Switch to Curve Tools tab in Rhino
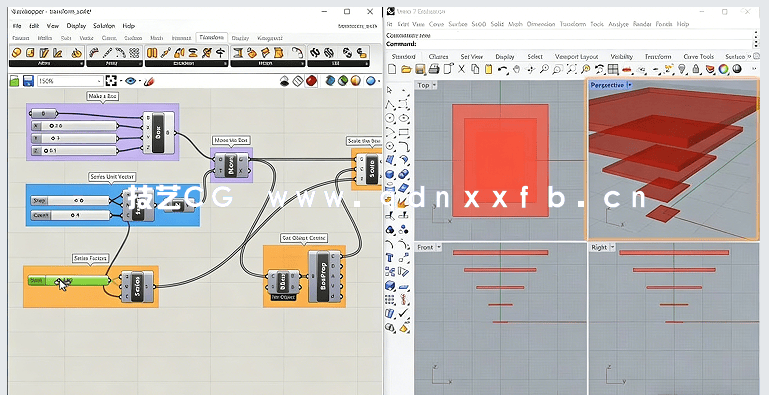This screenshot has width=769, height=395. click(x=698, y=56)
